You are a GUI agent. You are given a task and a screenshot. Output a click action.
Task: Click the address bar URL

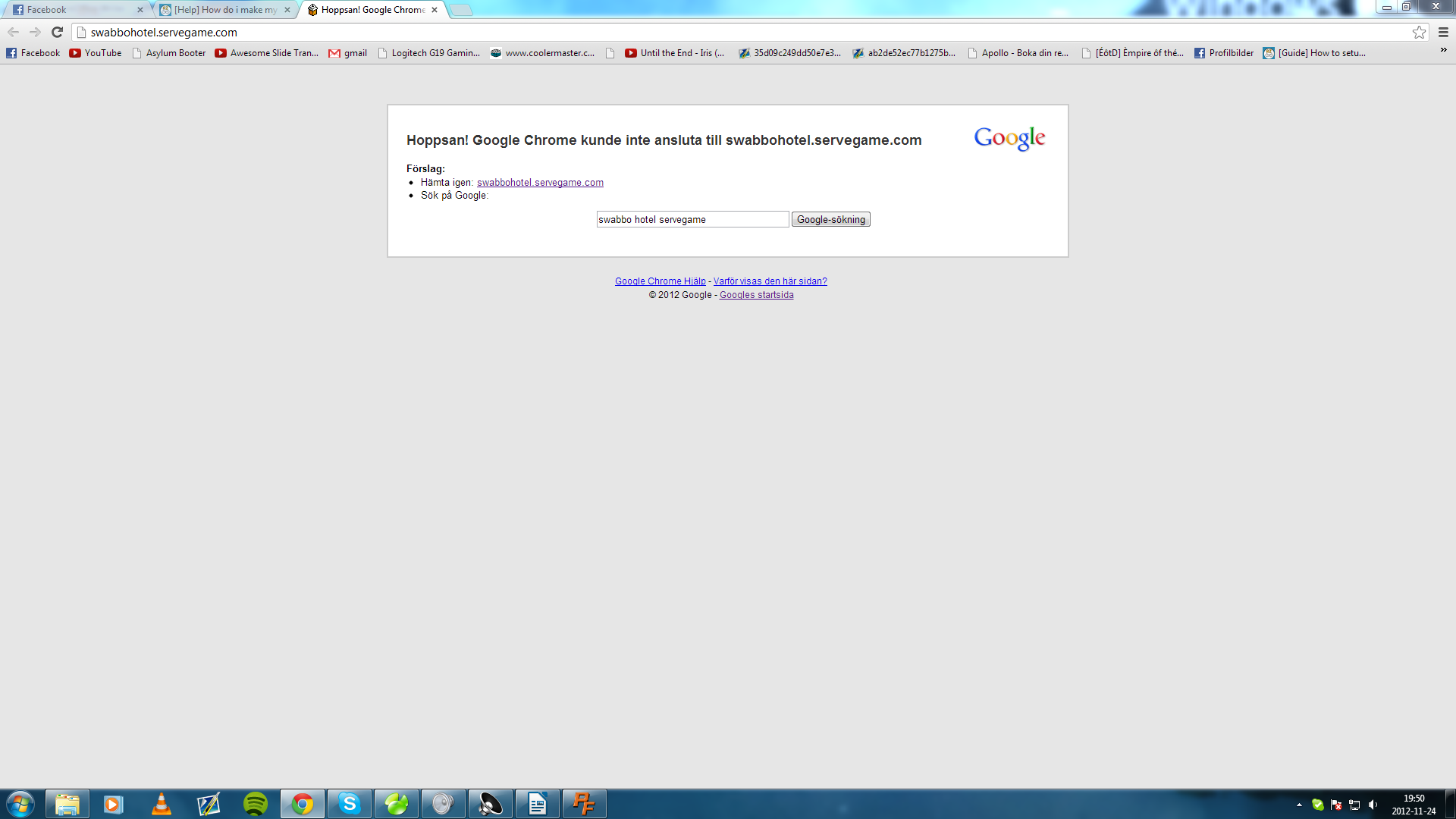click(164, 32)
